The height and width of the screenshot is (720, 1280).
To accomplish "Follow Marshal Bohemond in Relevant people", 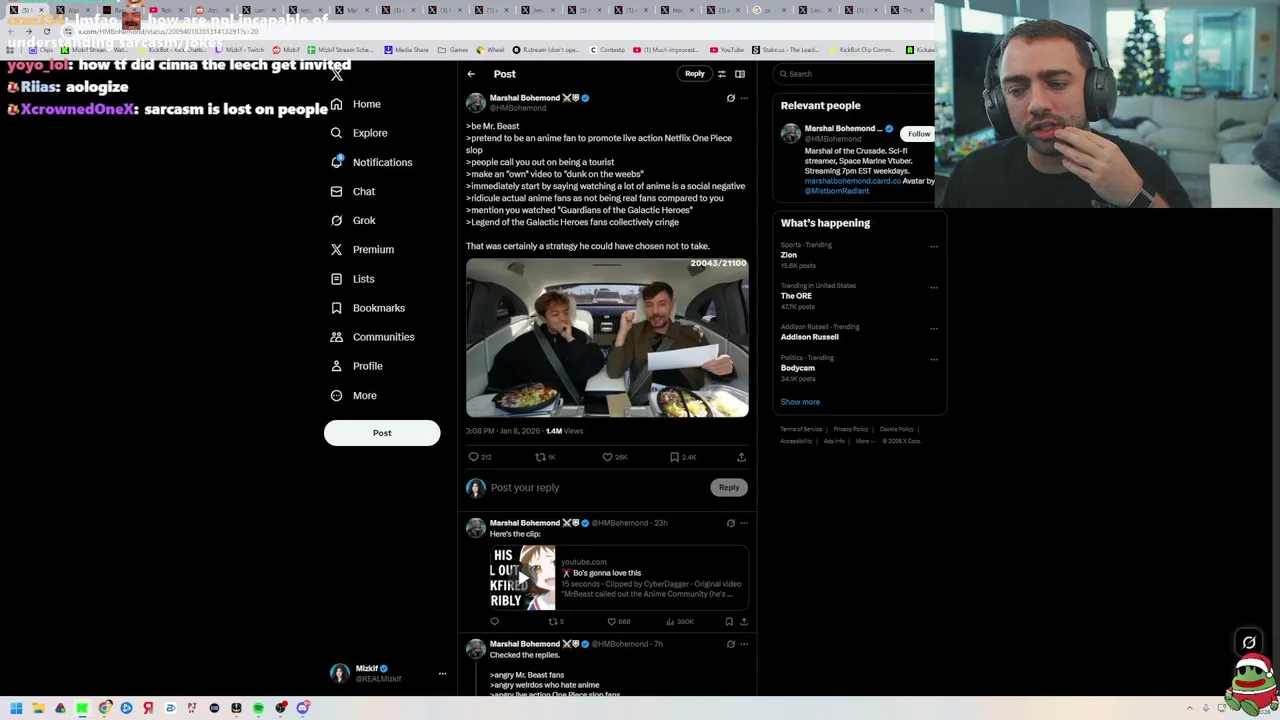I will coord(919,134).
